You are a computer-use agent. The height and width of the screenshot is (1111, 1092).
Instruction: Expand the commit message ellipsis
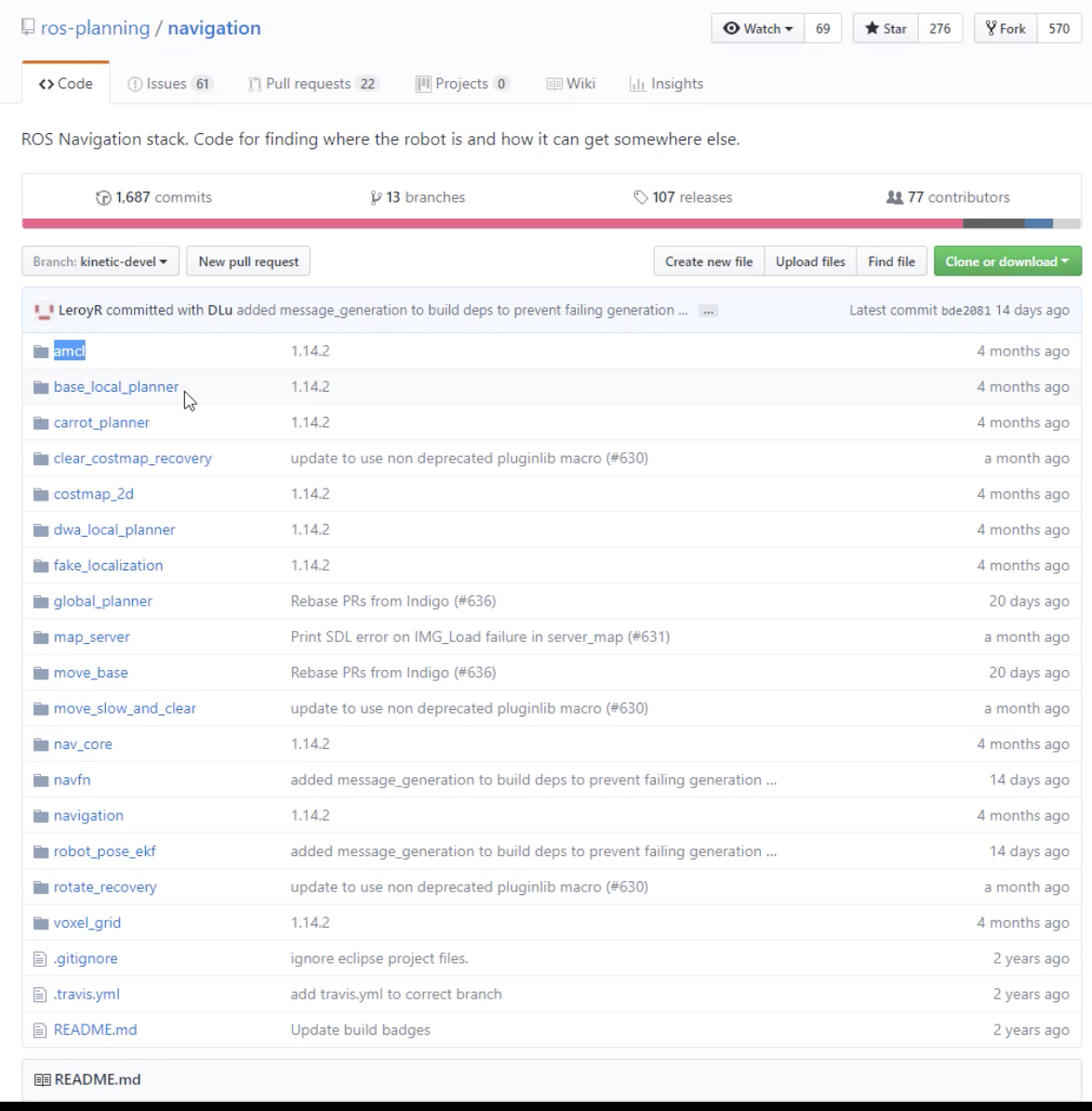coord(708,311)
